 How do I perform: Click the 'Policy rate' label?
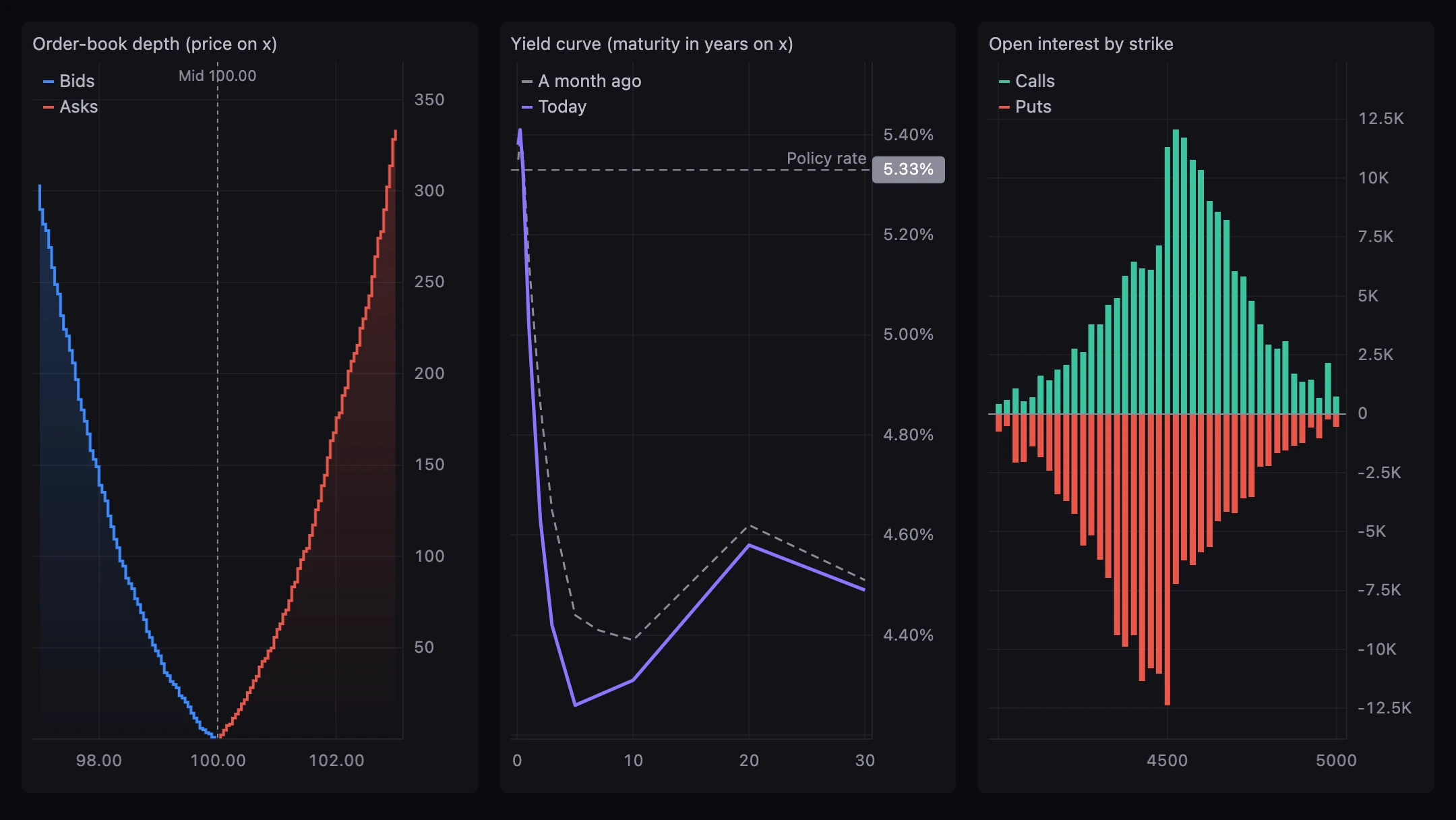[x=826, y=158]
